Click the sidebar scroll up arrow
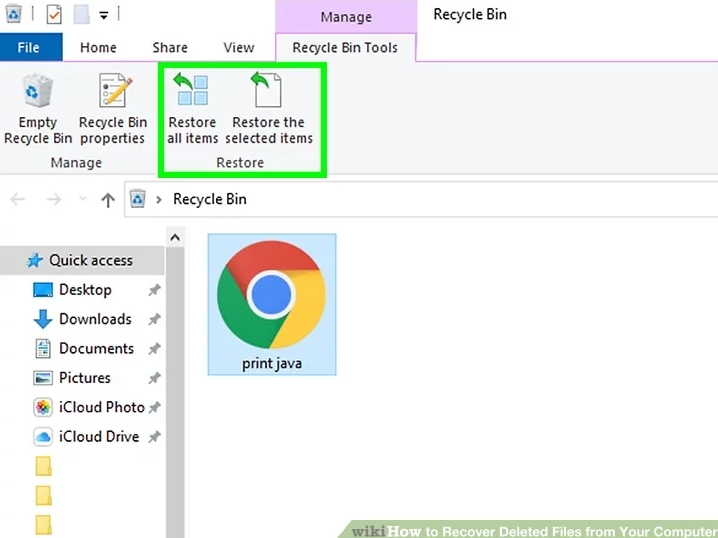 click(x=175, y=237)
